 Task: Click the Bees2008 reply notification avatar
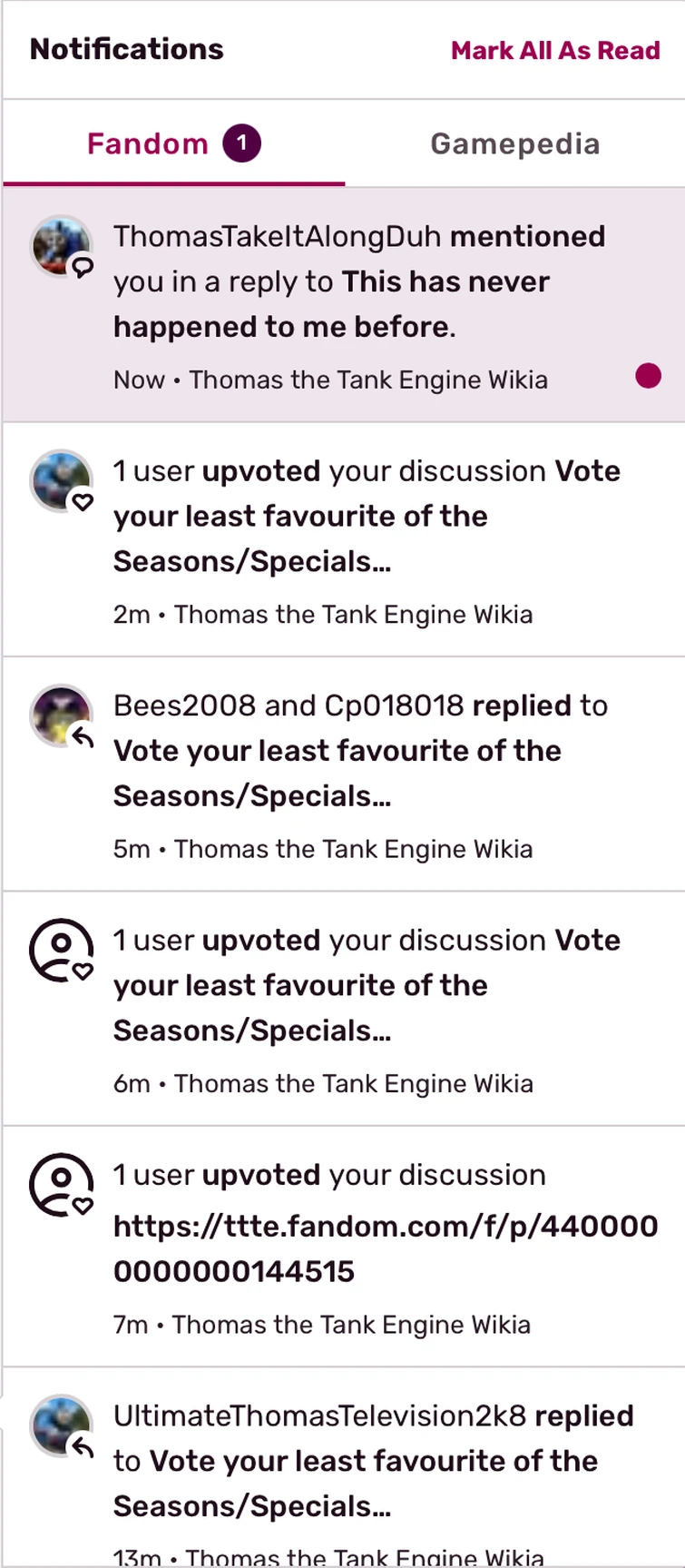[x=61, y=715]
